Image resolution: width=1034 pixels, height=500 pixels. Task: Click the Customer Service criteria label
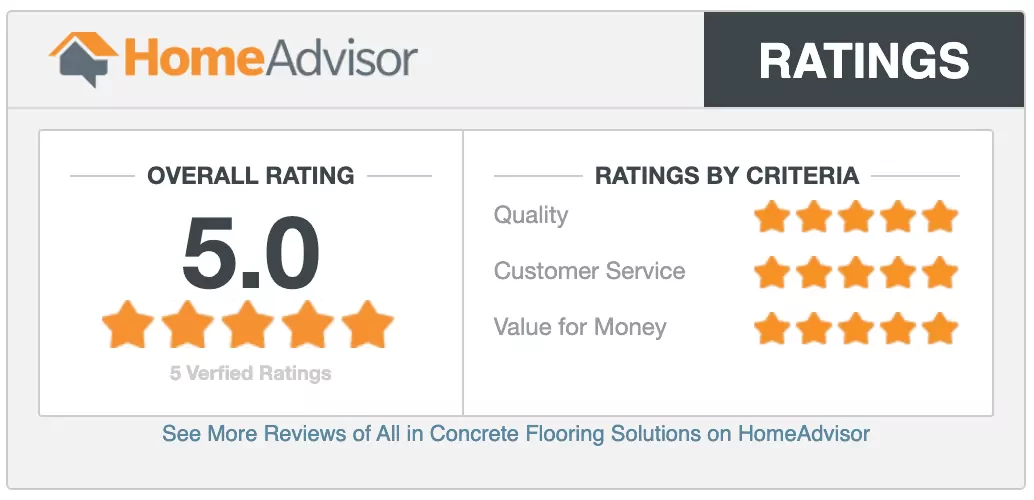click(x=589, y=271)
